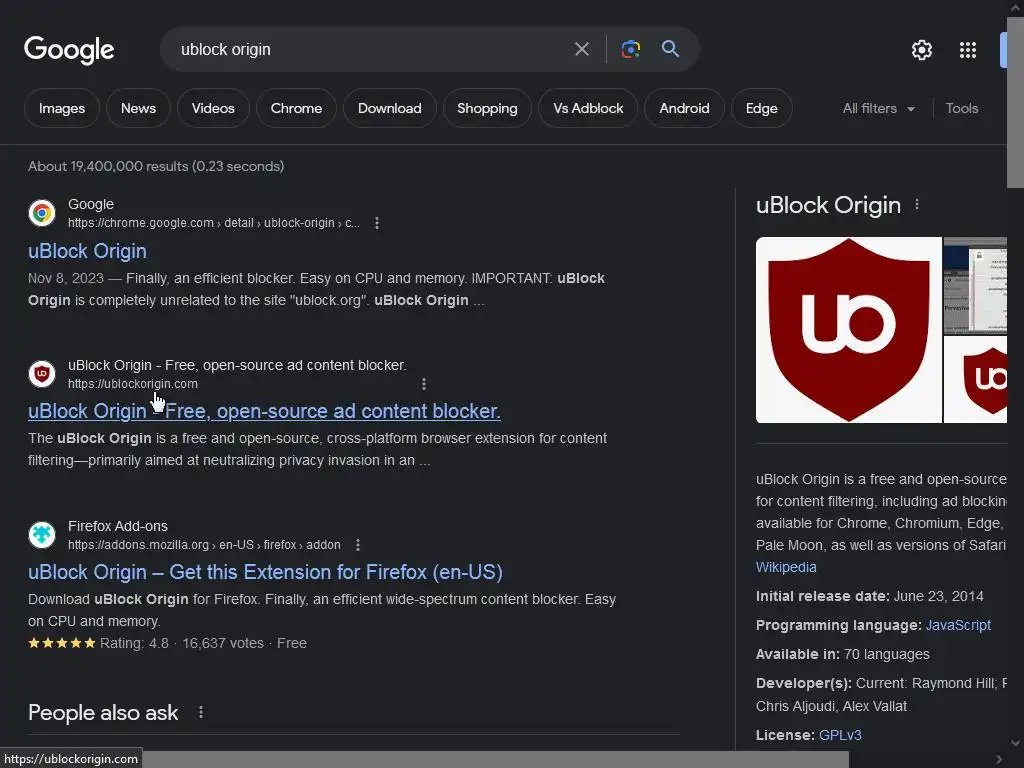Click the 'Firefox Add-ons' site name
Viewport: 1024px width, 768px height.
pyautogui.click(x=118, y=526)
